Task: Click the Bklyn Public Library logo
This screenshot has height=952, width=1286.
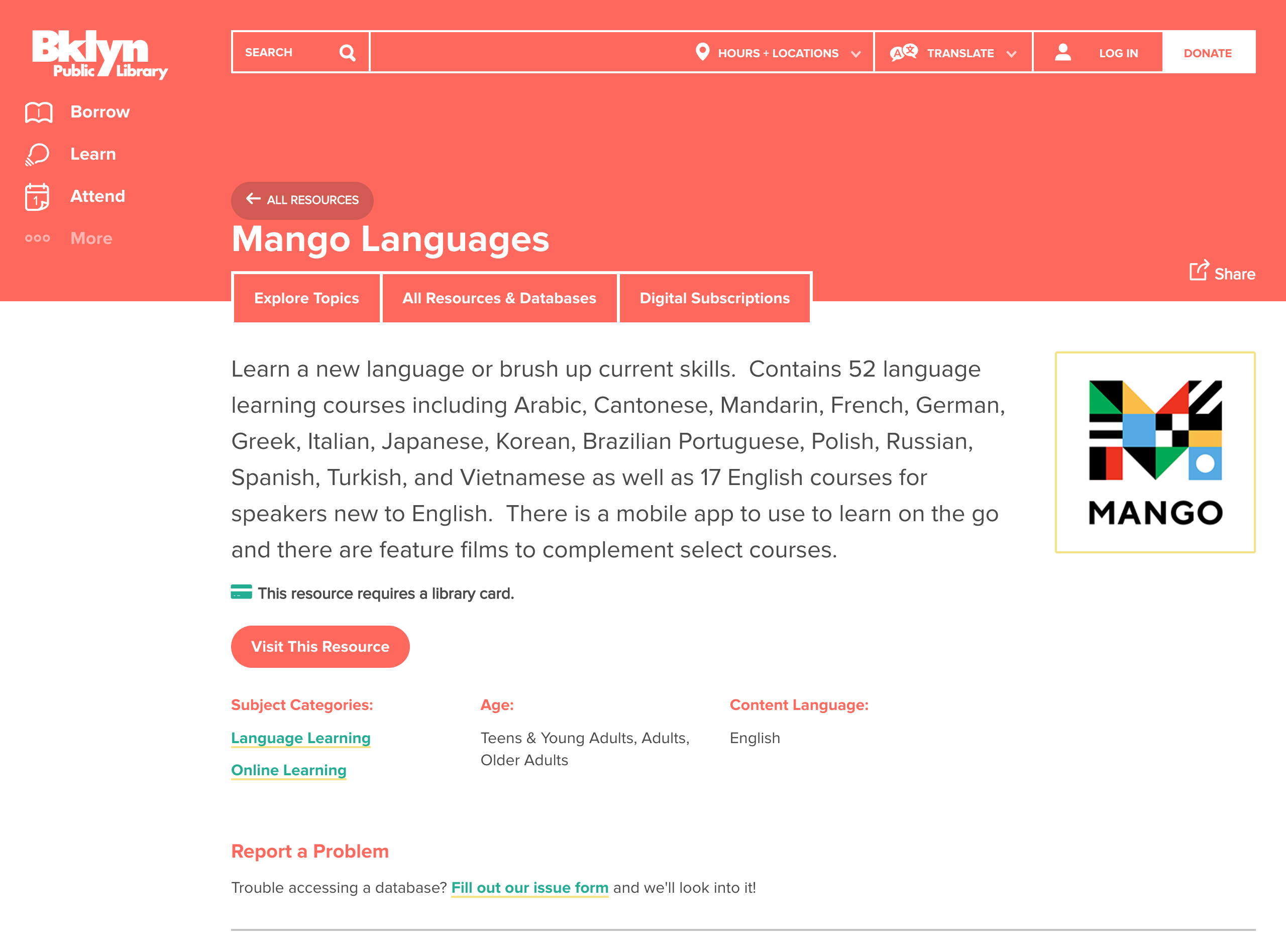Action: tap(100, 54)
